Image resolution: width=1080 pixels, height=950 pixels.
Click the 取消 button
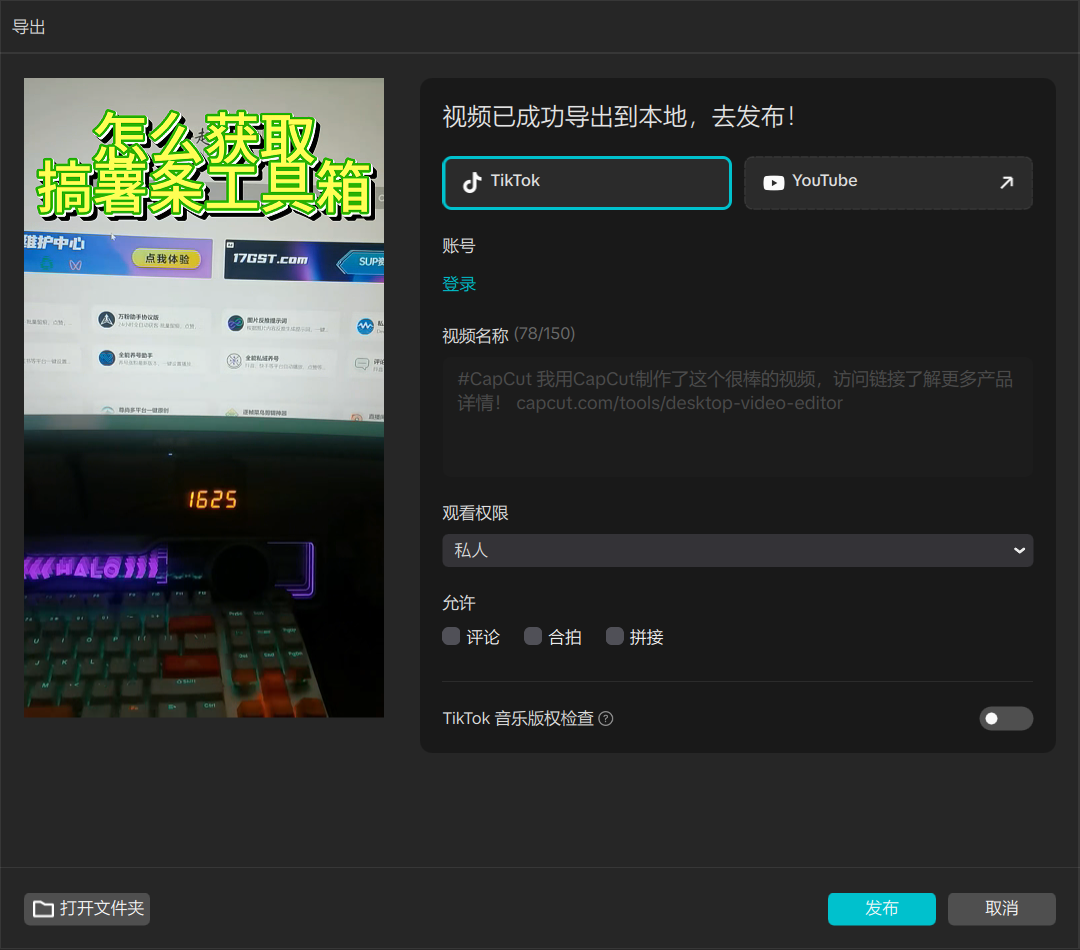(1001, 908)
